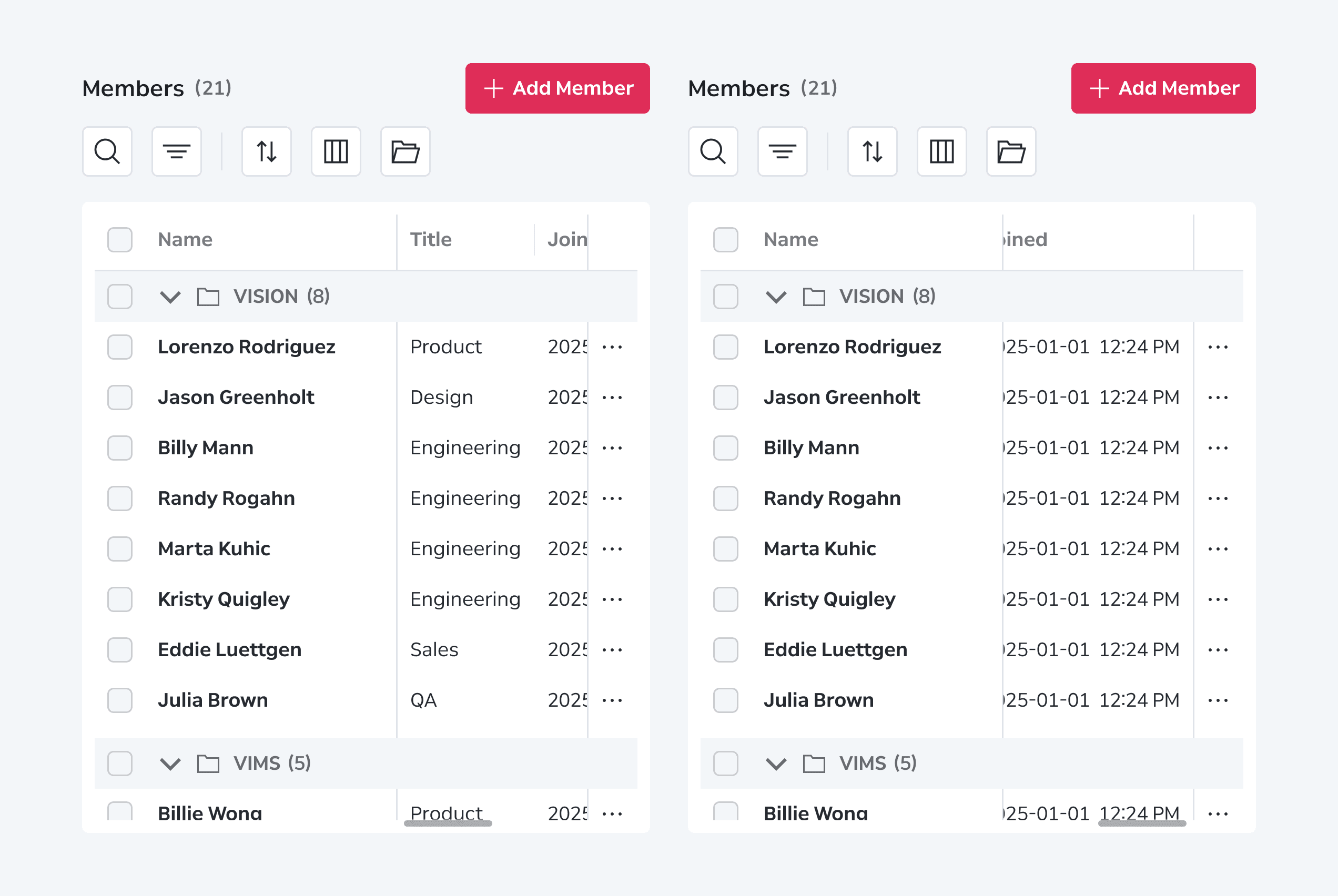Screen dimensions: 1338x896
Task: Select Kristy Quigley name in right panel
Action: pyautogui.click(x=829, y=599)
